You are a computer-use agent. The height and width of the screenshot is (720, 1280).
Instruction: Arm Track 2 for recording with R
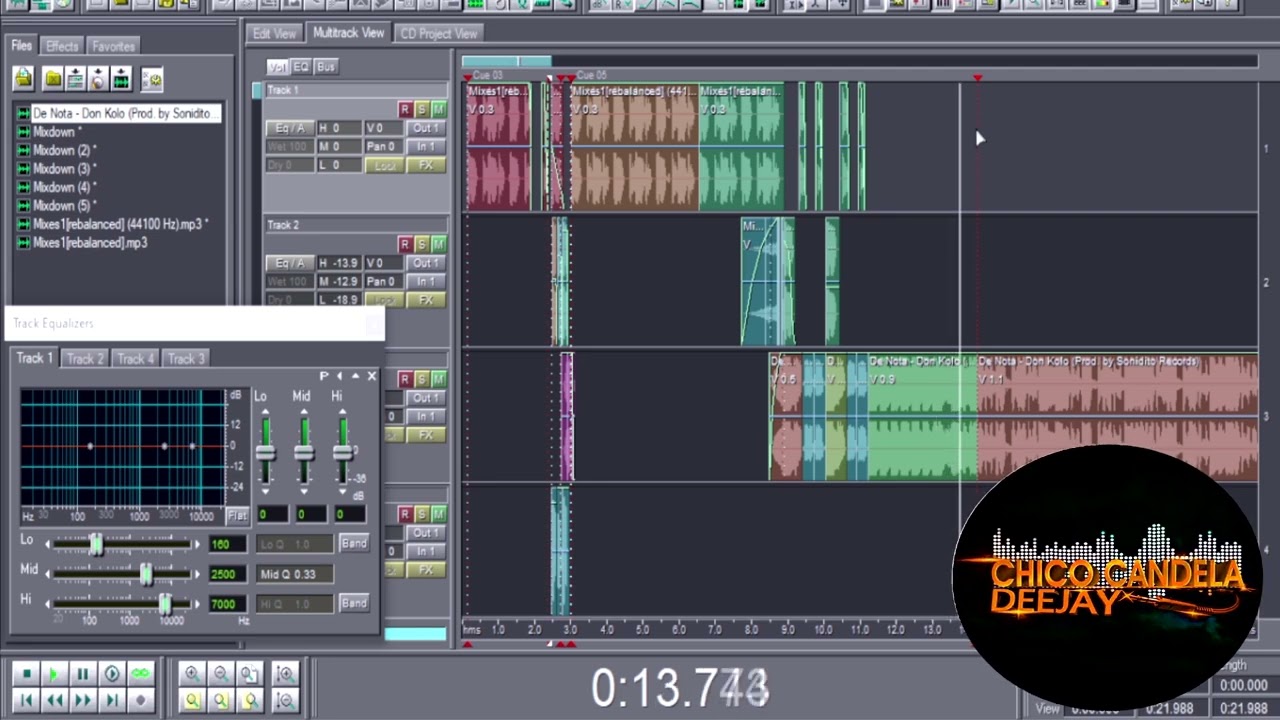point(404,244)
